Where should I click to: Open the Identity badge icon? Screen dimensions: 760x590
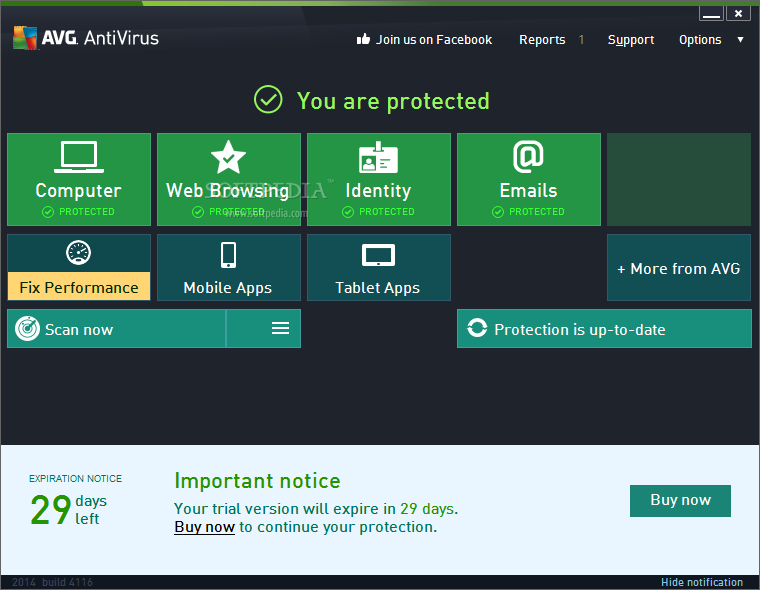[378, 158]
